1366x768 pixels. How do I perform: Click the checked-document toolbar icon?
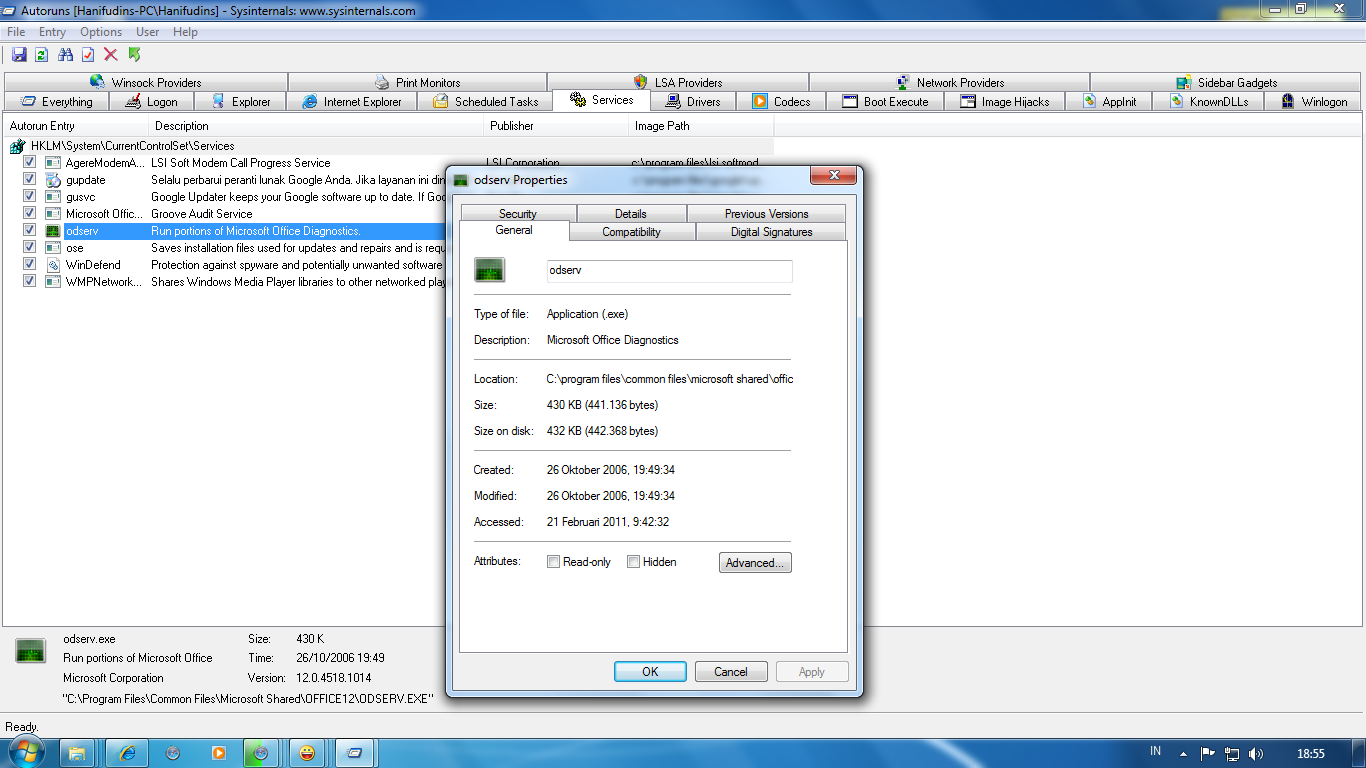coord(88,54)
